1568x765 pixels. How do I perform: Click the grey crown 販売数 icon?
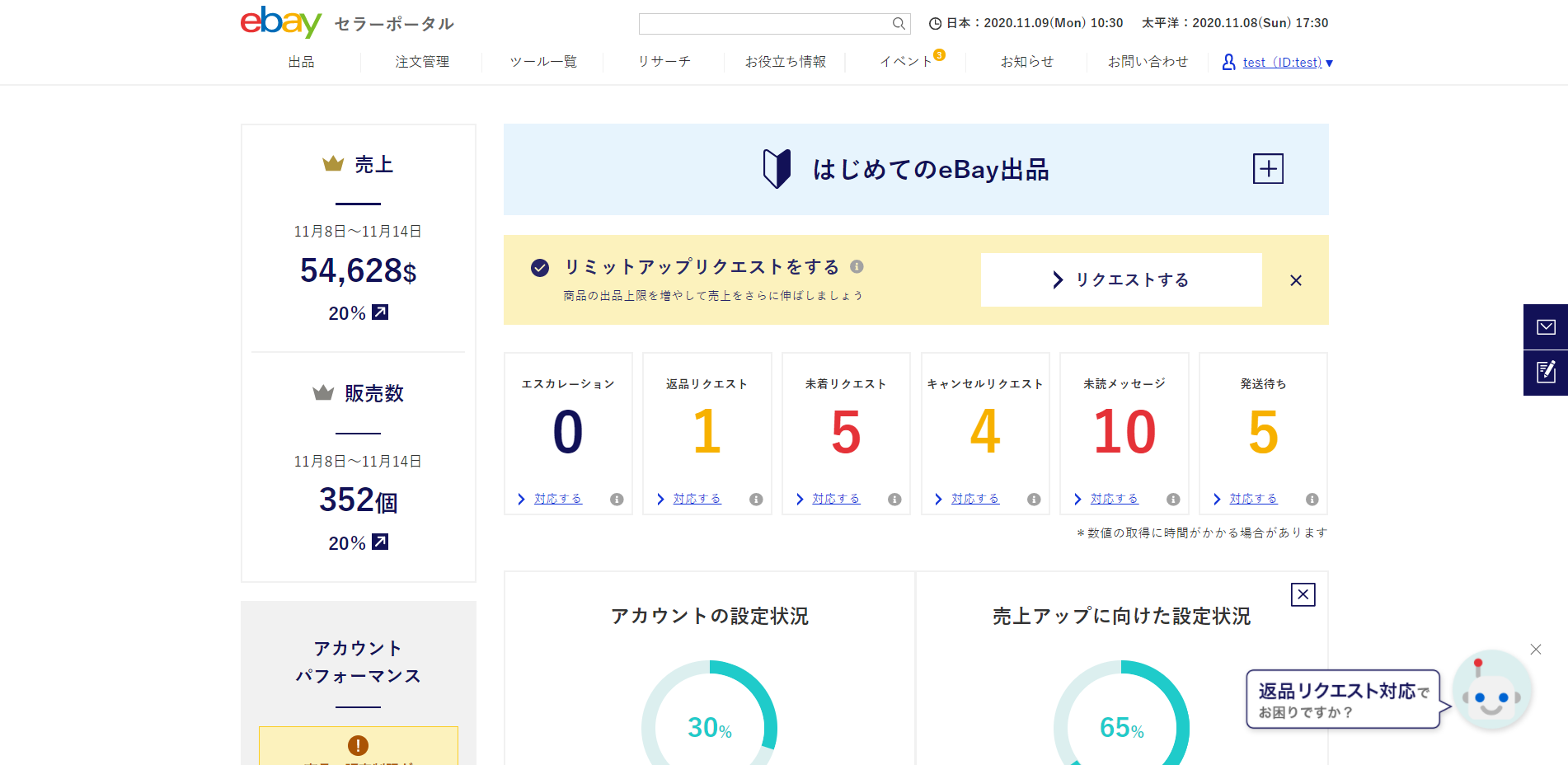pyautogui.click(x=323, y=392)
